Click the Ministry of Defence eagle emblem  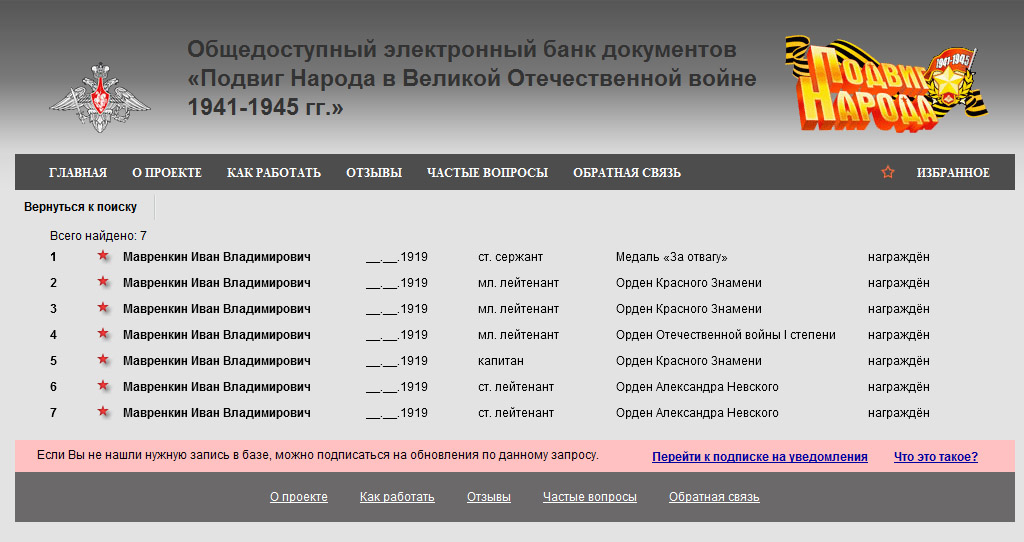pos(100,97)
